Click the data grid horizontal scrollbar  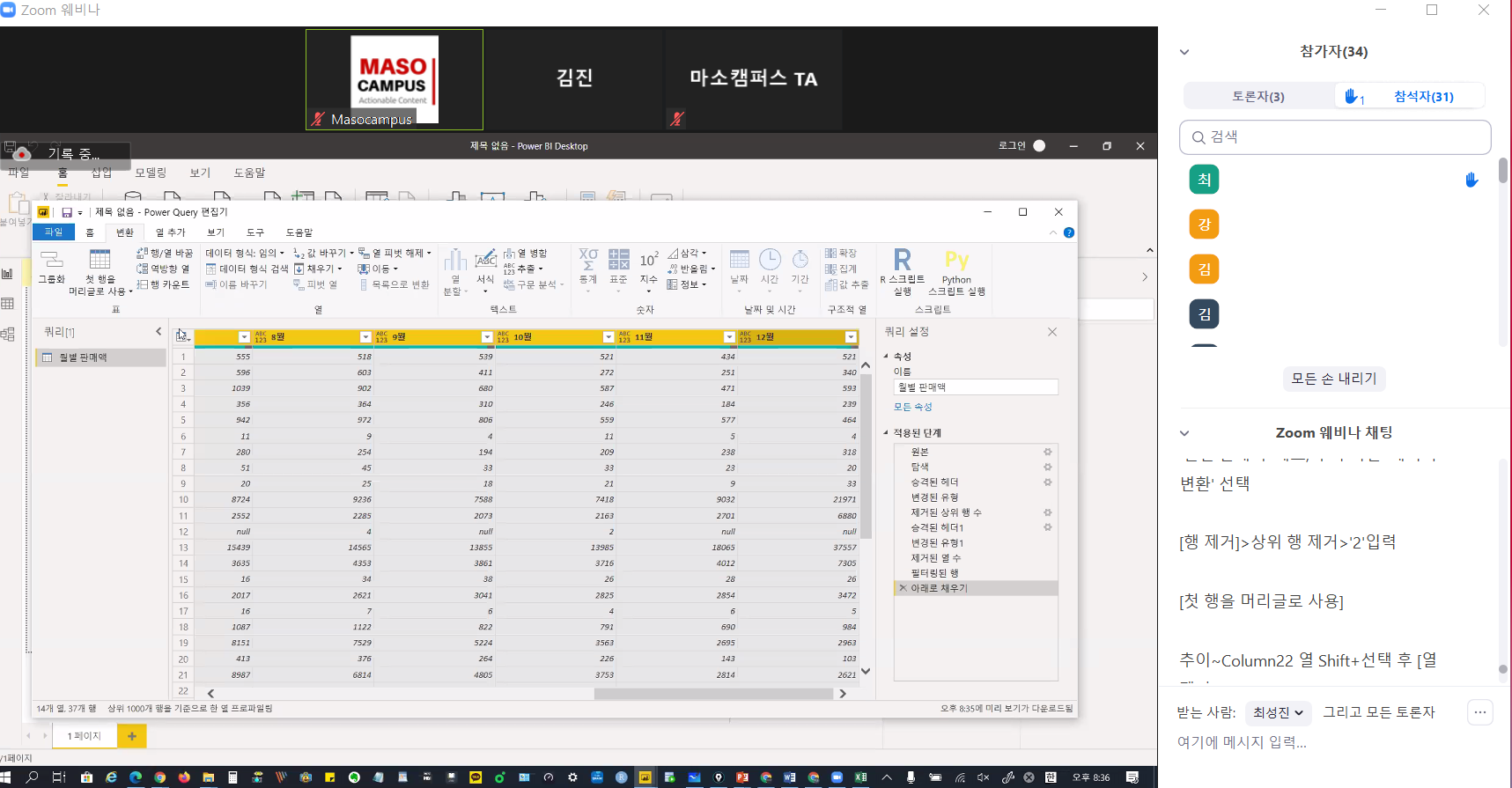(x=713, y=694)
